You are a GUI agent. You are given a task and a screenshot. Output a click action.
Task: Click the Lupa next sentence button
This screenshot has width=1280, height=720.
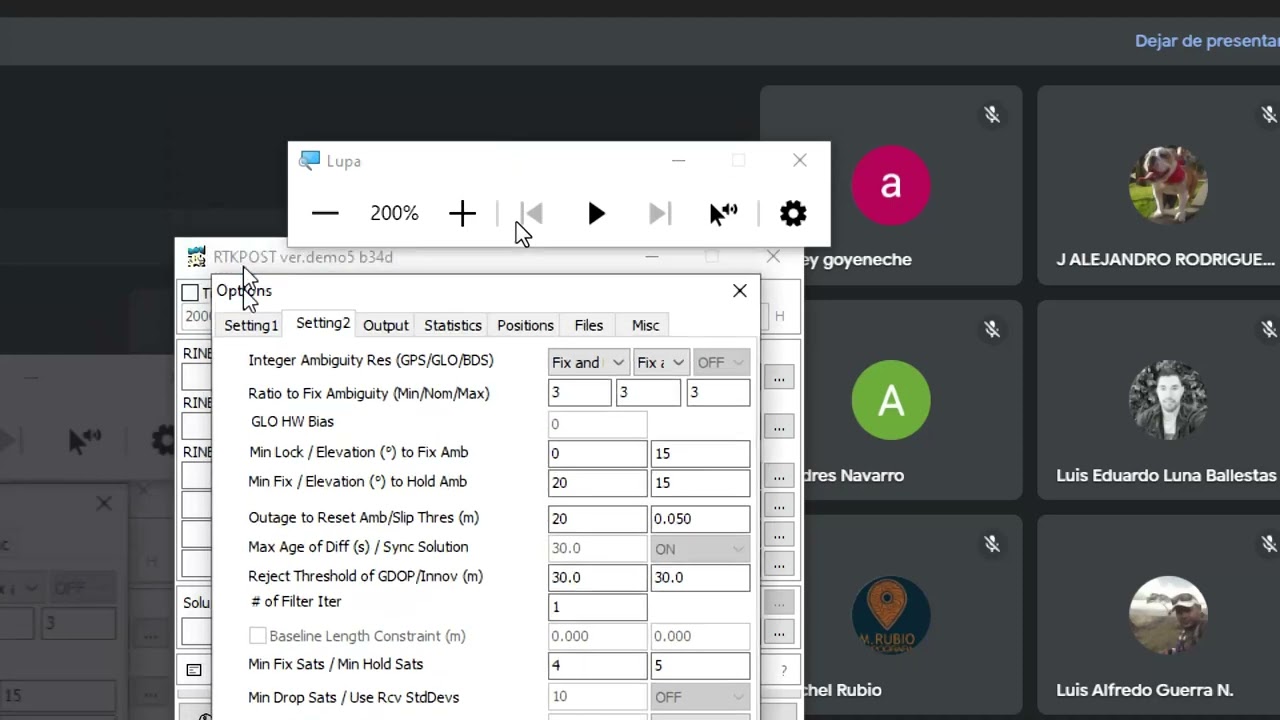point(659,213)
